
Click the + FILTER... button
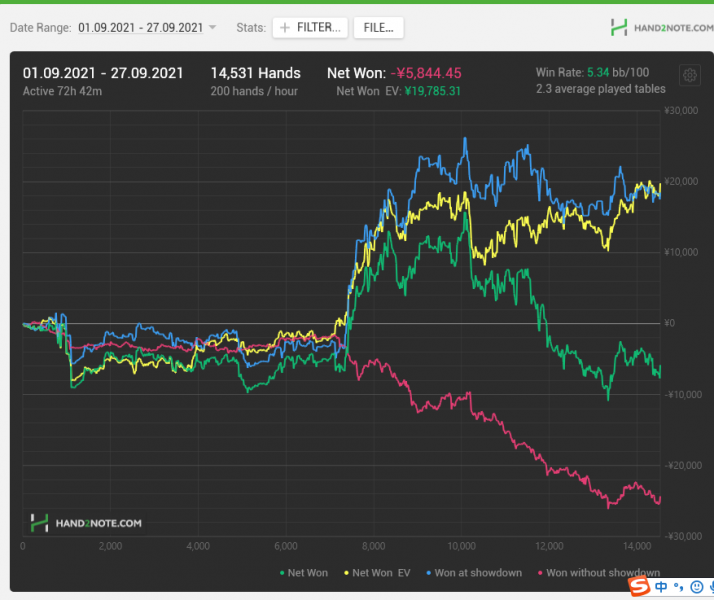[310, 28]
